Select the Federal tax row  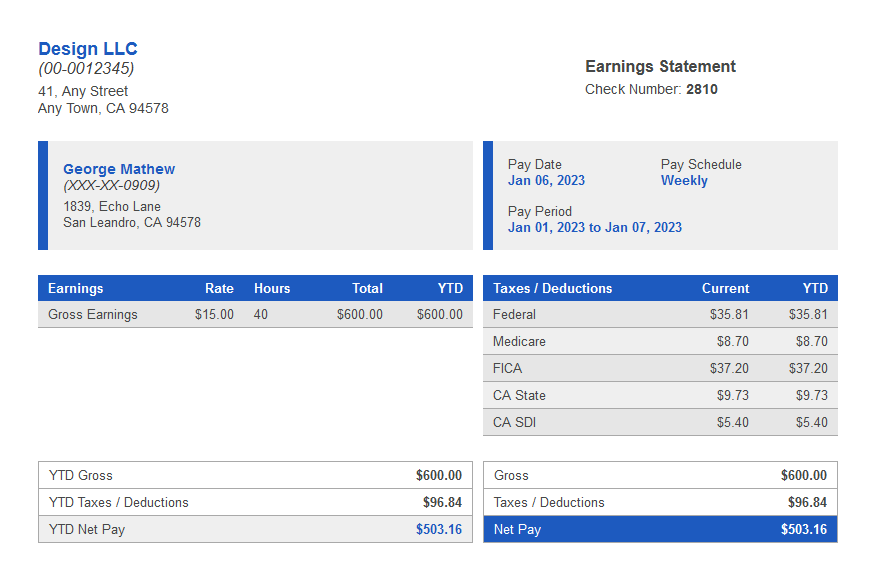pos(510,314)
